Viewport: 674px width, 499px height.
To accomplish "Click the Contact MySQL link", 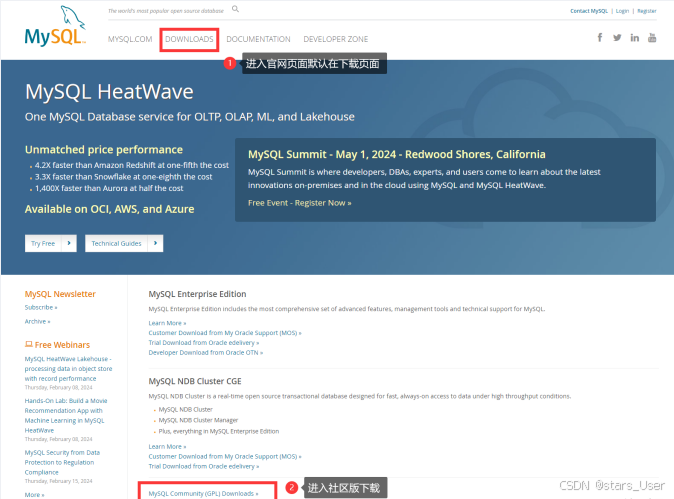I will [x=589, y=11].
